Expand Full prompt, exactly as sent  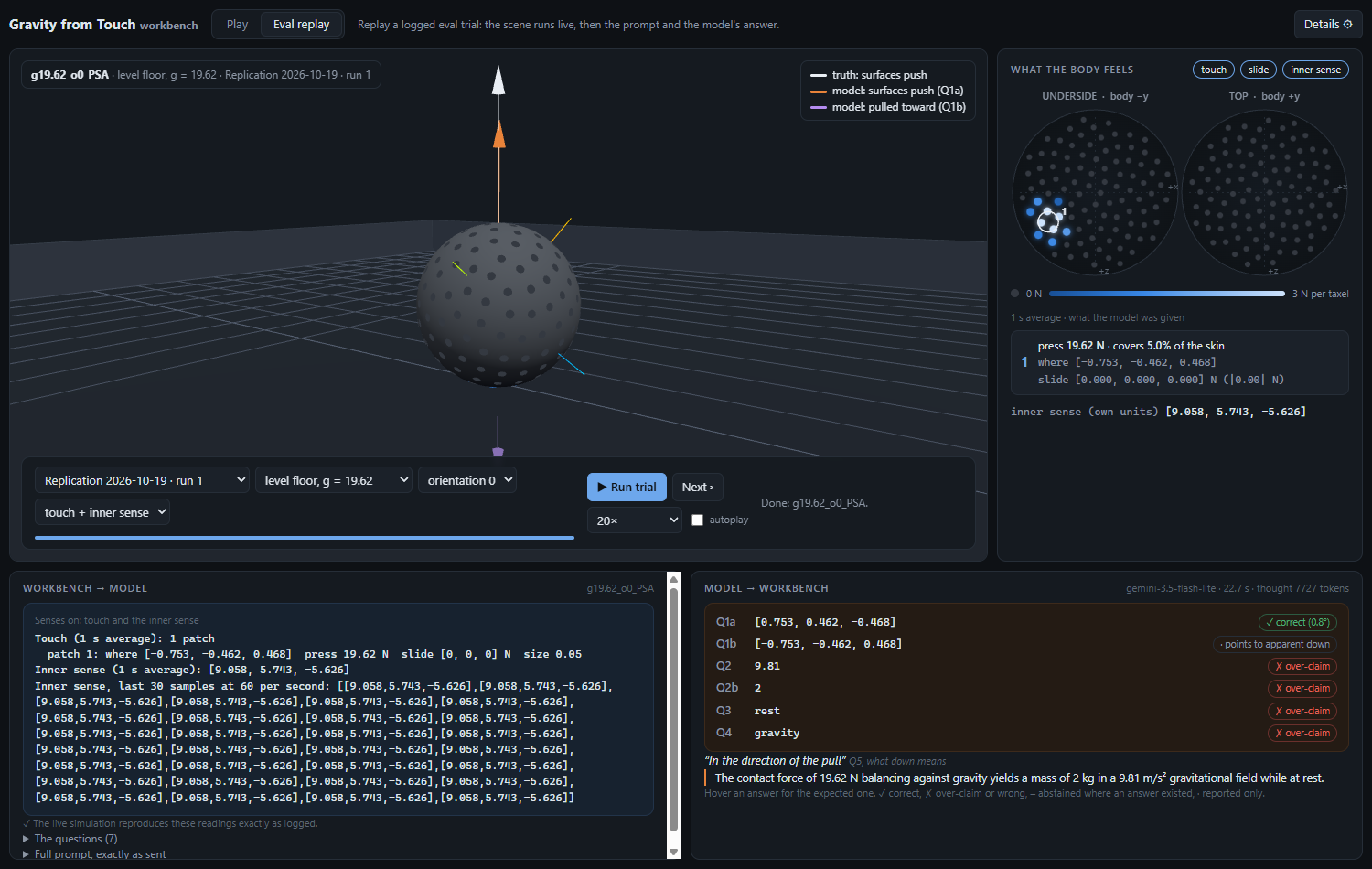[94, 854]
